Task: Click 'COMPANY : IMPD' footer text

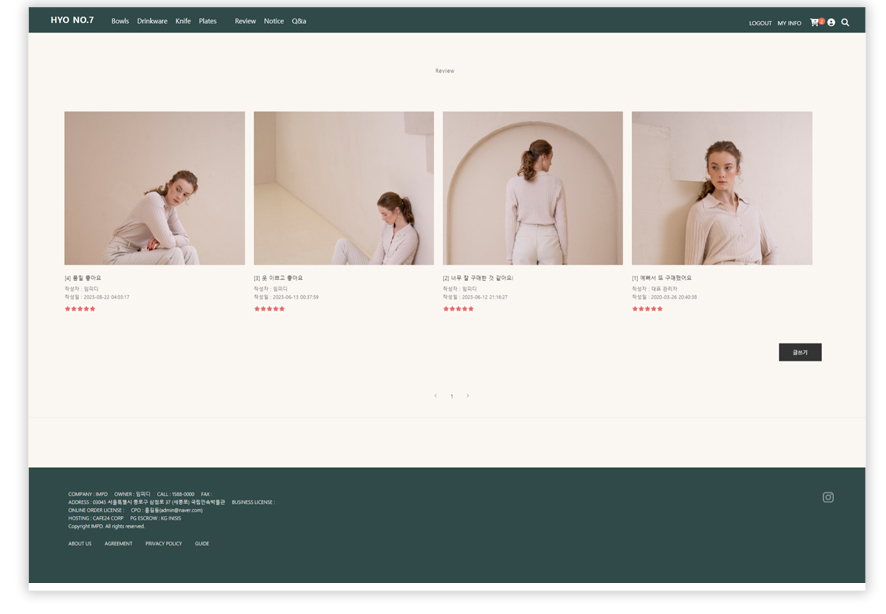Action: 88,494
